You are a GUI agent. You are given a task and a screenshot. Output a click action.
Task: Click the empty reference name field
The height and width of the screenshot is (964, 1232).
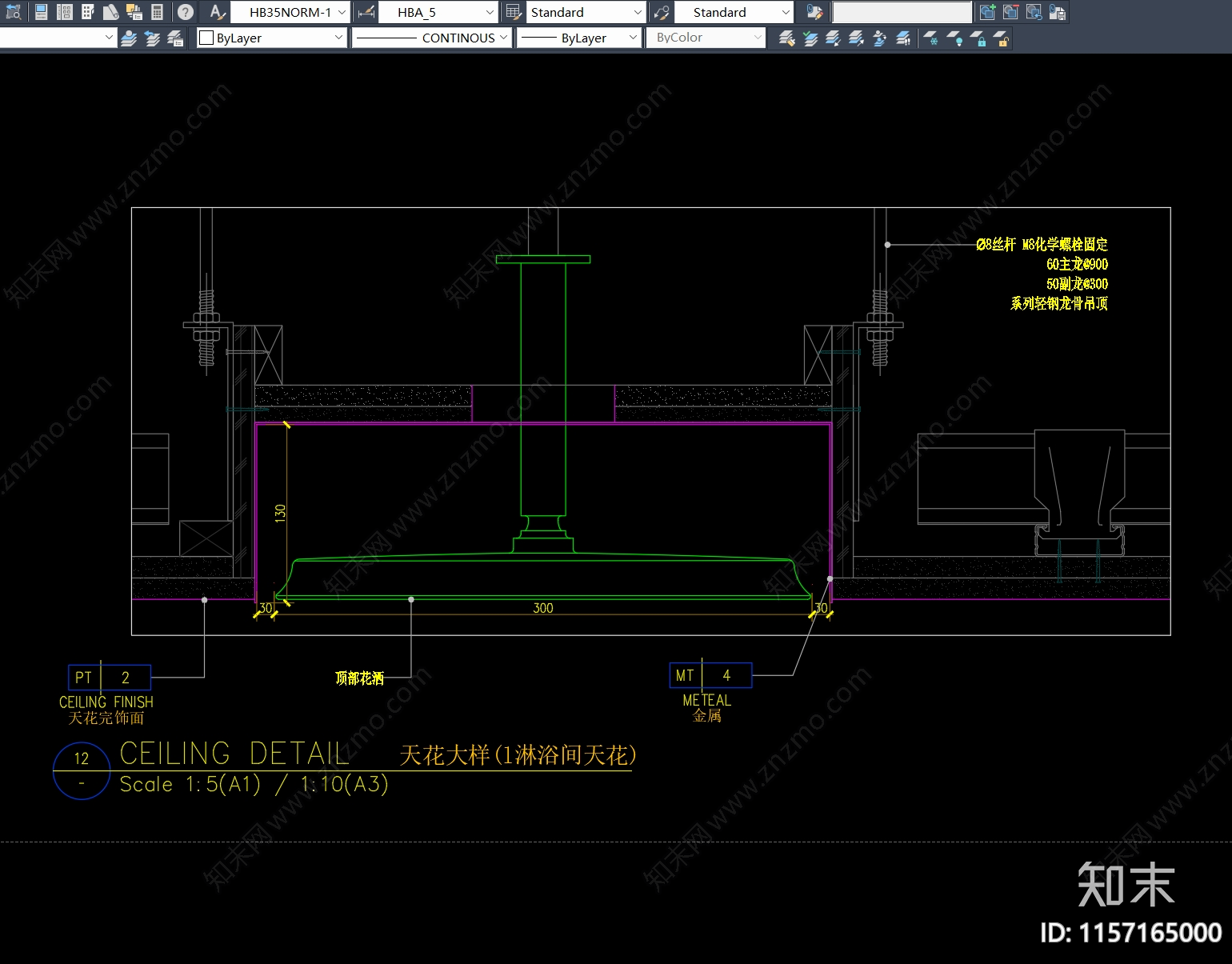[902, 12]
